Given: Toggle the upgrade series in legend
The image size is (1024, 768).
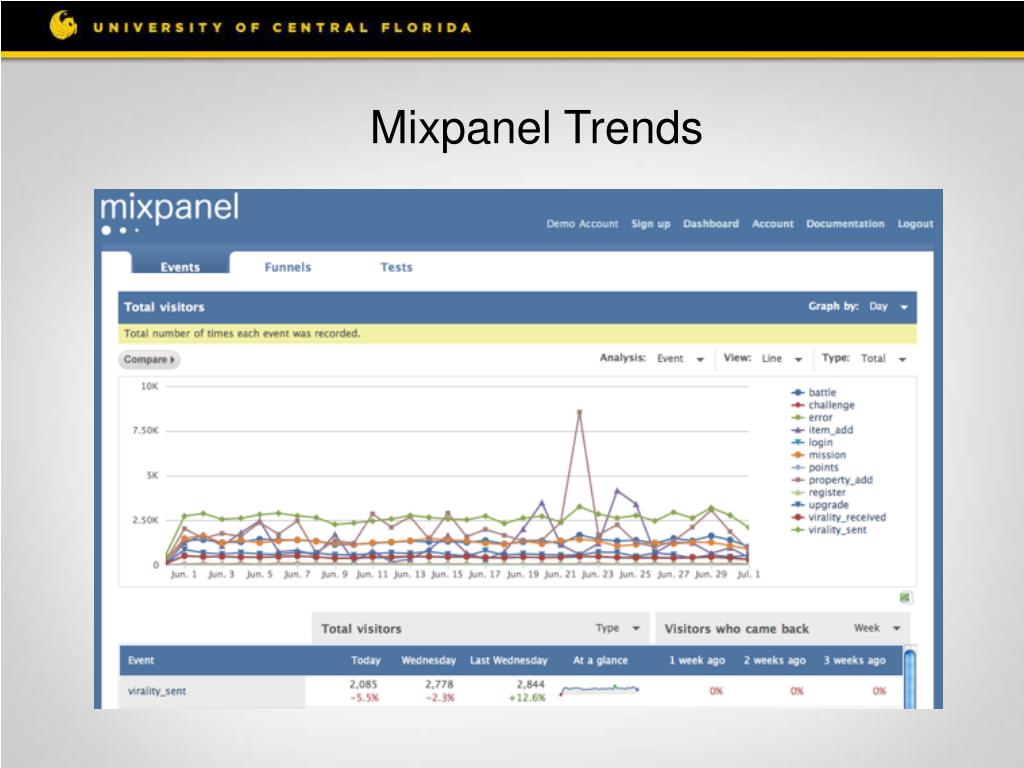Looking at the screenshot, I should pyautogui.click(x=820, y=505).
